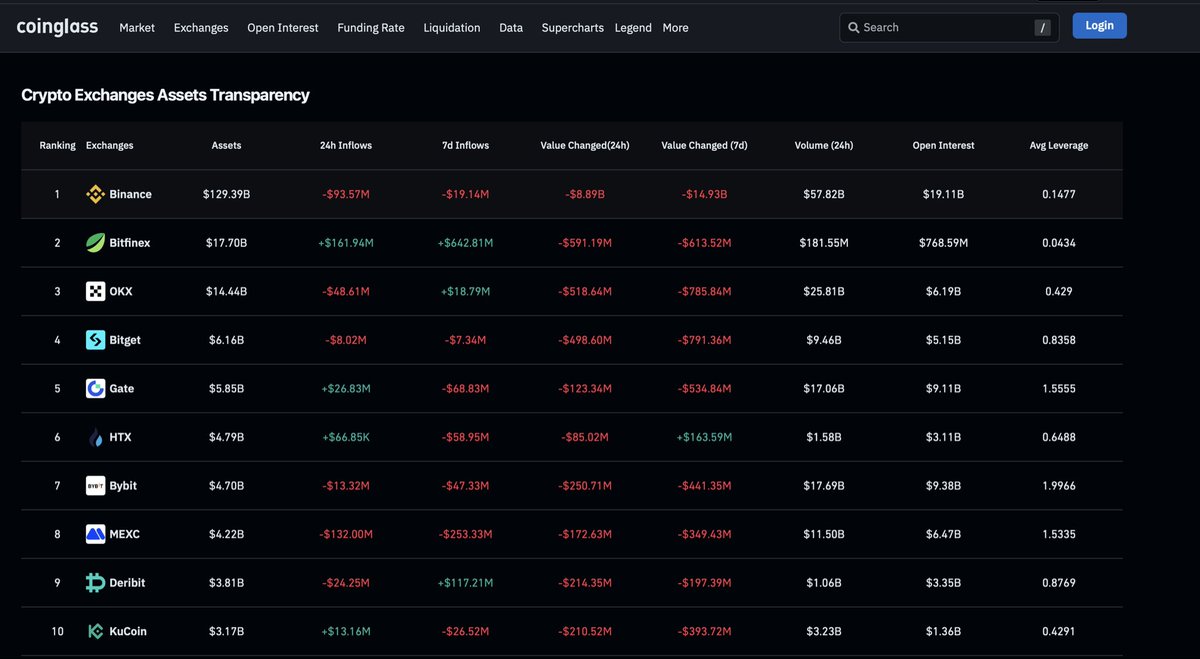Click Binance value changed -$8.89B
Viewport: 1200px width, 659px height.
tap(585, 195)
